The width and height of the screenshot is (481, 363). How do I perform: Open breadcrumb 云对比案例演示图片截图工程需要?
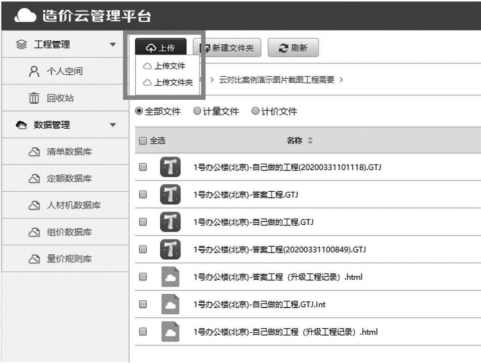(x=277, y=80)
